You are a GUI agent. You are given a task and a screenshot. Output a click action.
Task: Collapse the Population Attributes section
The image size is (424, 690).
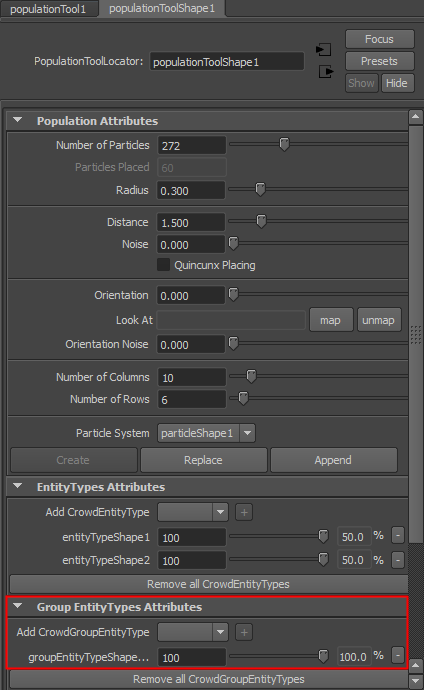[18, 120]
